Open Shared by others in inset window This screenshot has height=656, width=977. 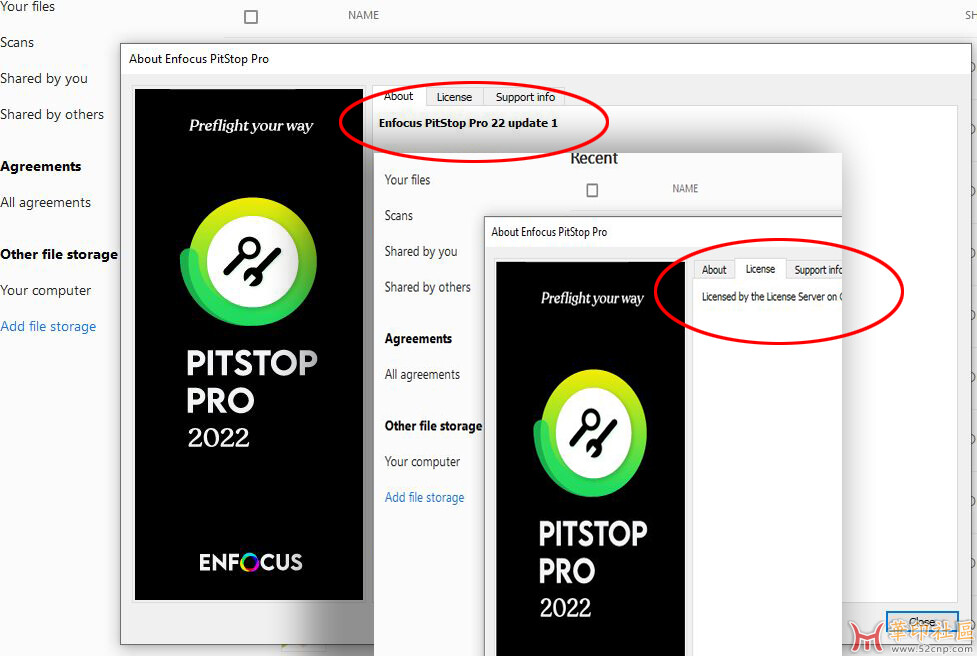tap(428, 287)
